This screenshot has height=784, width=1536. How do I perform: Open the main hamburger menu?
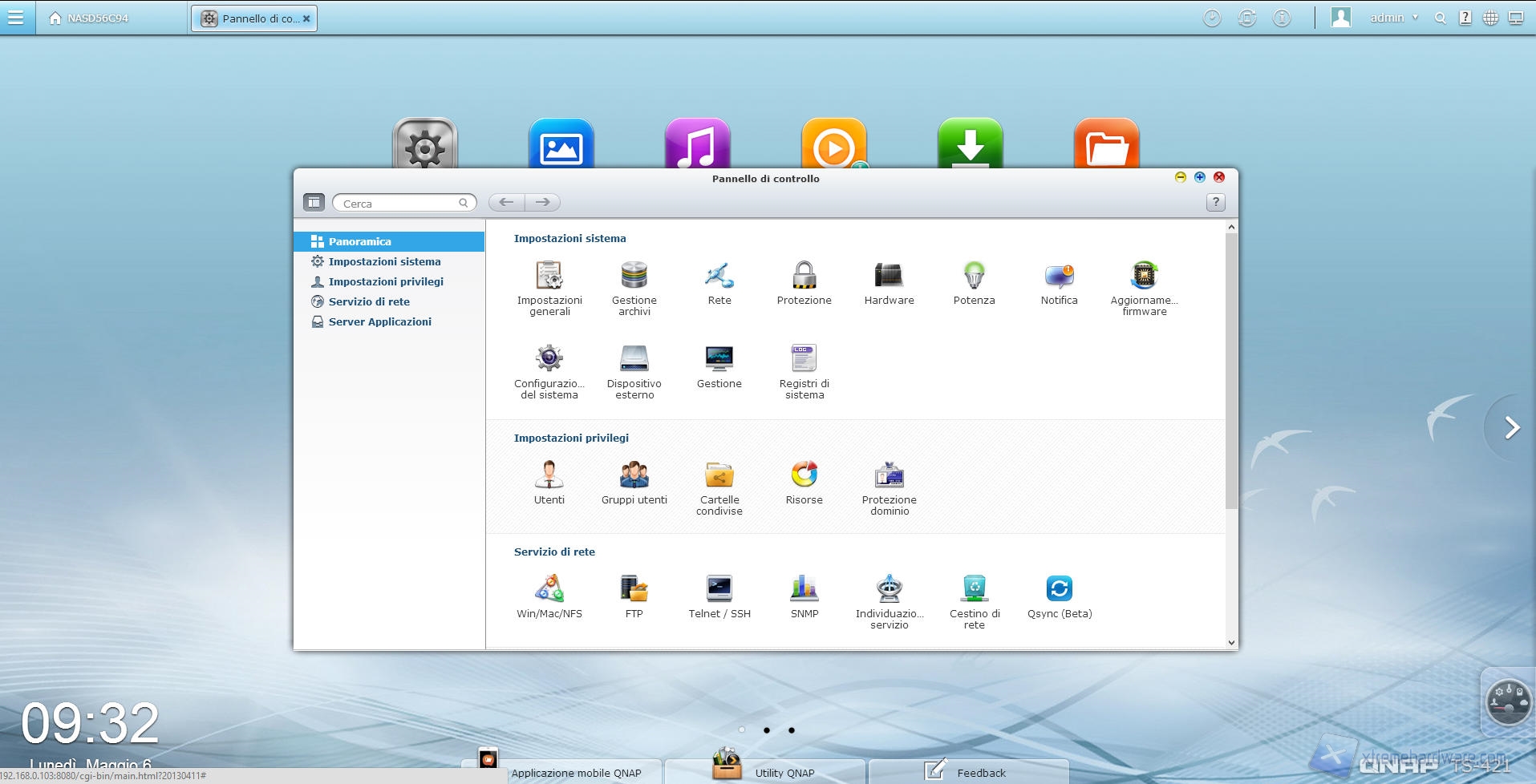click(x=16, y=18)
